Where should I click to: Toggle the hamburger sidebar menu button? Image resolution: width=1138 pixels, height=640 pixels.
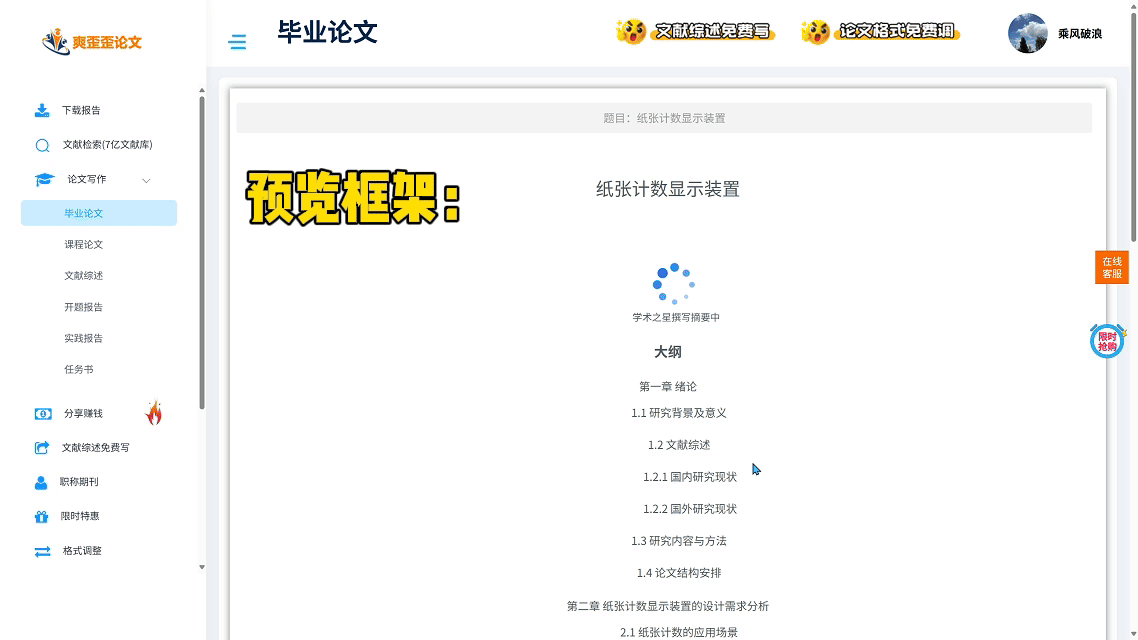coord(237,42)
